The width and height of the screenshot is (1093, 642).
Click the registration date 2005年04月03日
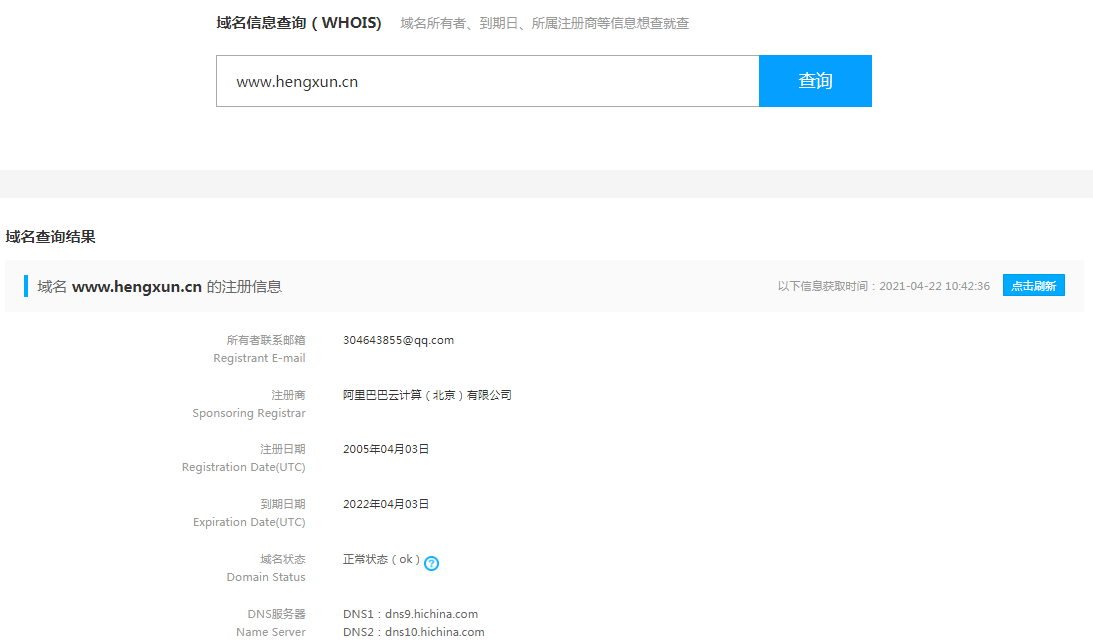point(385,448)
